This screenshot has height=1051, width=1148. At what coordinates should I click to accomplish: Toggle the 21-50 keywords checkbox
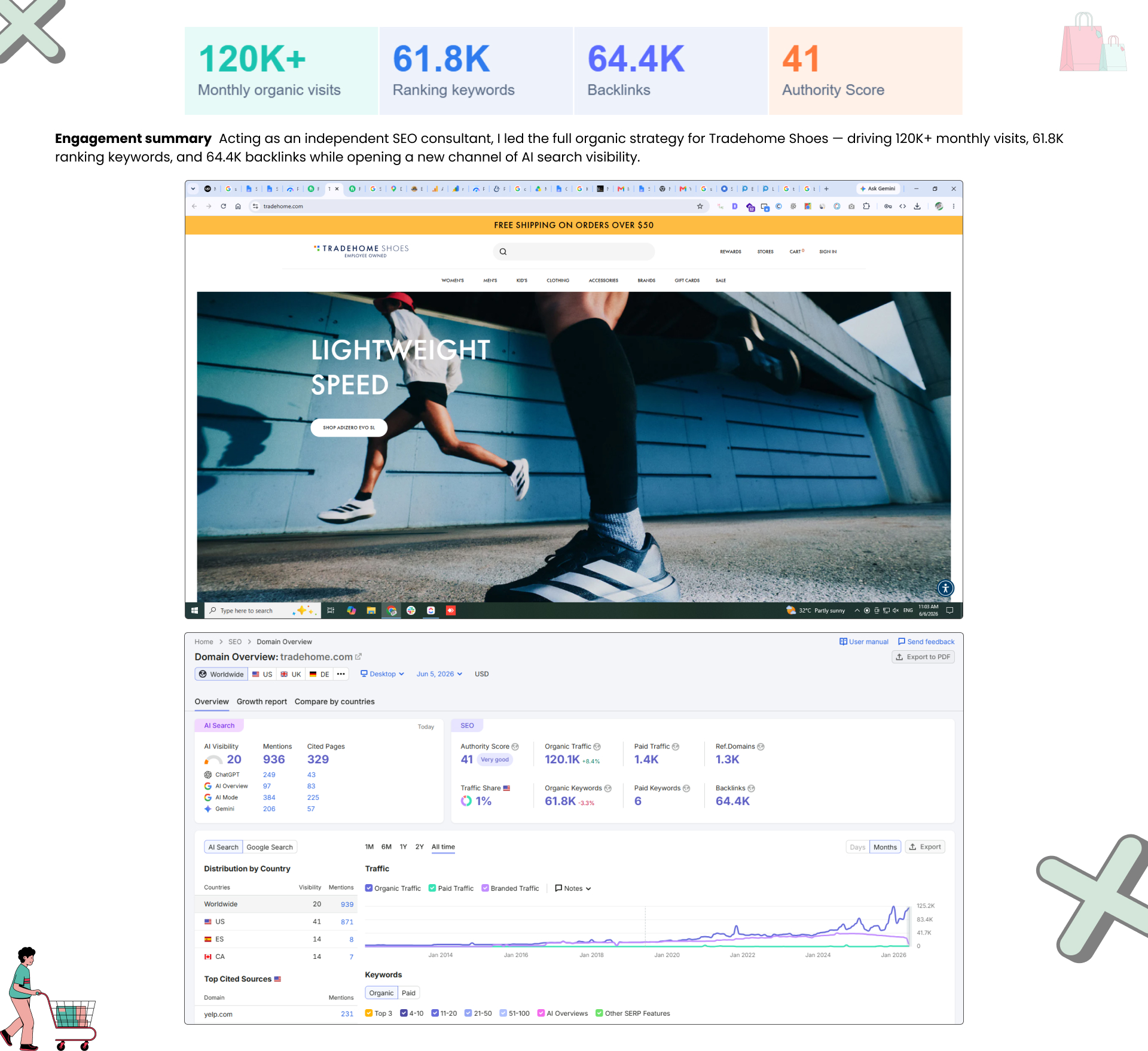[x=468, y=1013]
